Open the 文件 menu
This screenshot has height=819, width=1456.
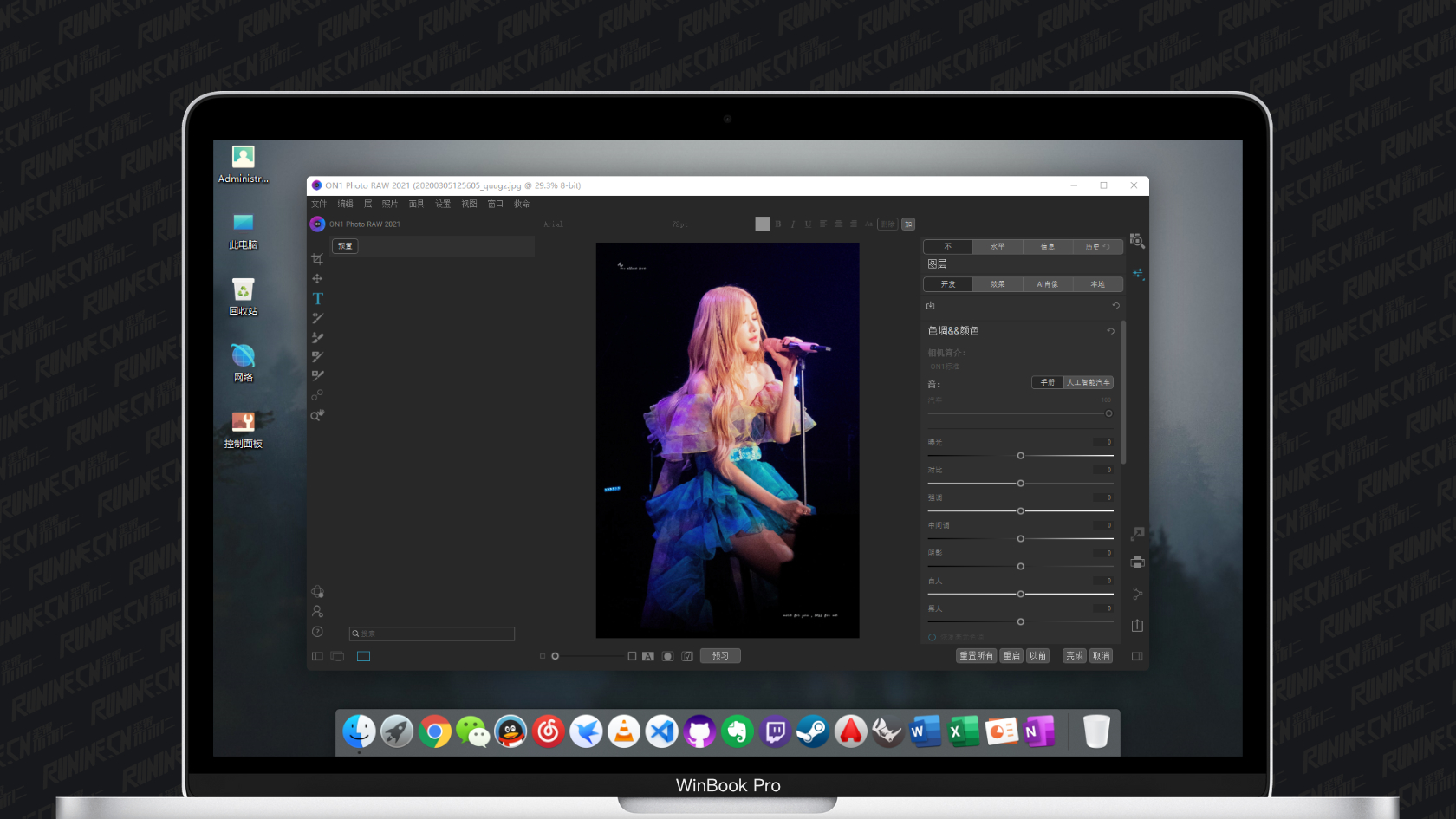coord(319,204)
